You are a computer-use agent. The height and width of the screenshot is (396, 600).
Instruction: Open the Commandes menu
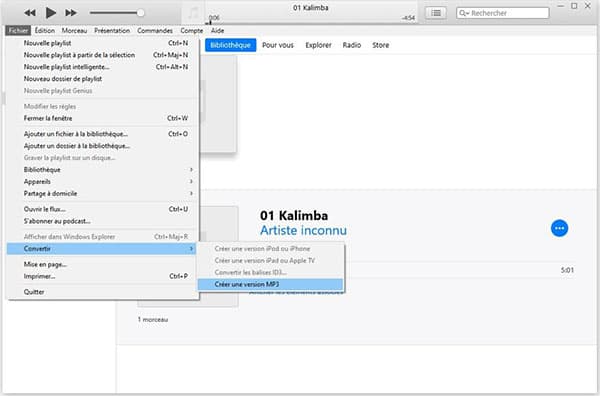[155, 31]
